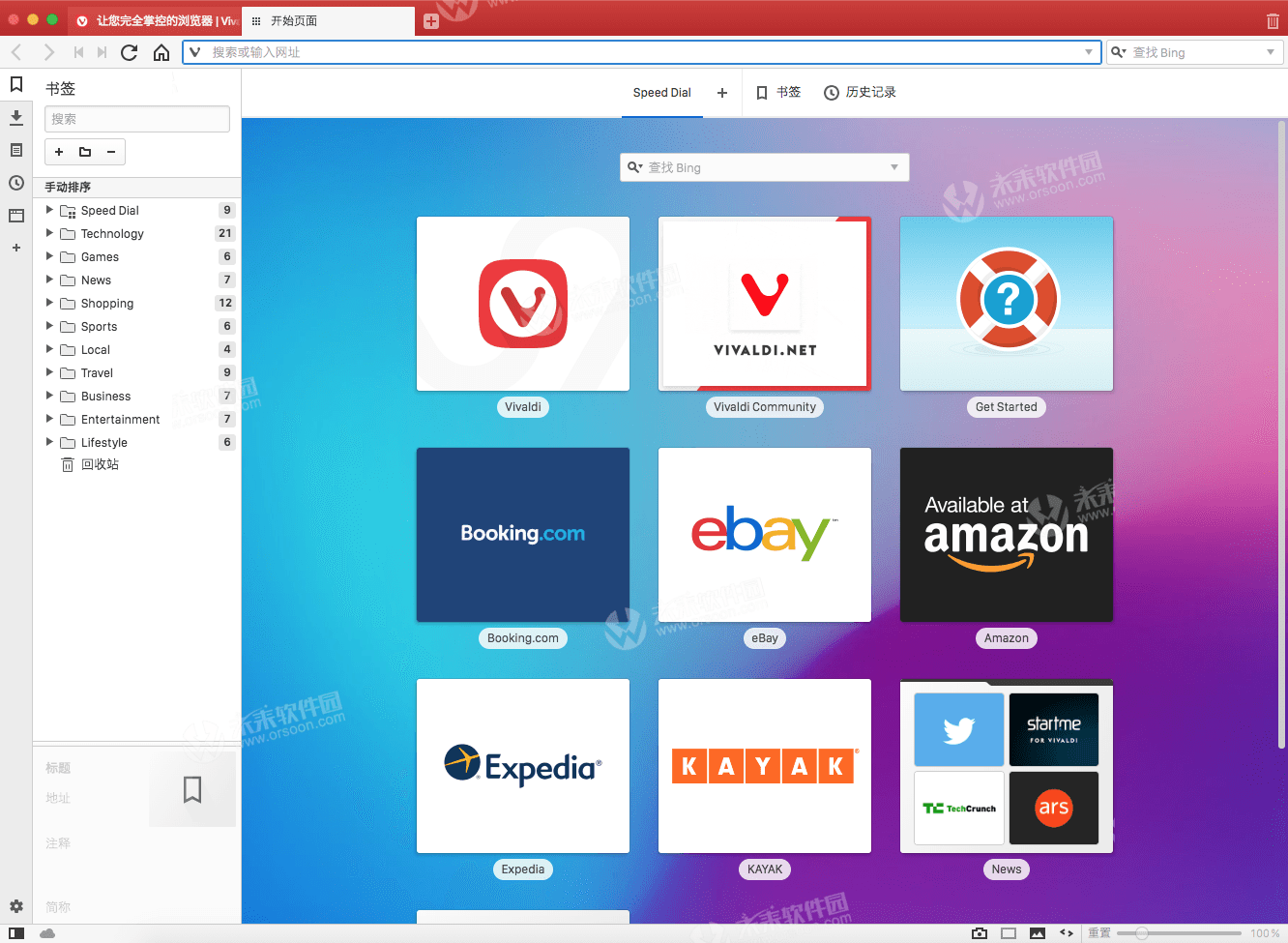The height and width of the screenshot is (943, 1288).
Task: Add a web panel with sidebar plus
Action: [16, 248]
